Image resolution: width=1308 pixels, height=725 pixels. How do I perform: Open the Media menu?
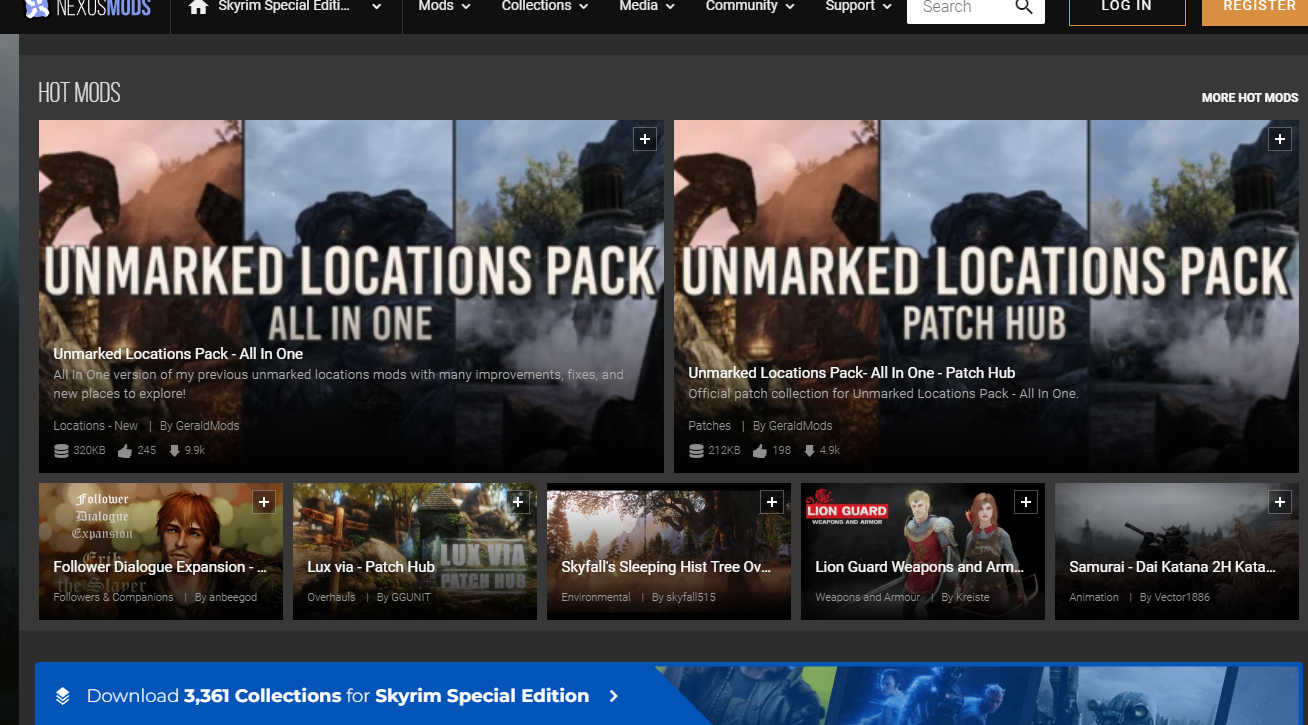pos(647,7)
